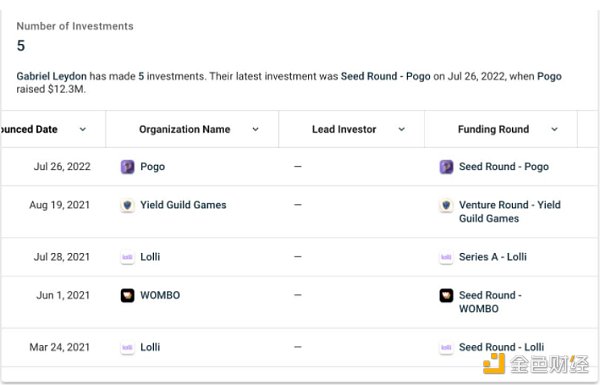The height and width of the screenshot is (385, 600).
Task: Open Gabriel Leydon link in summary text
Action: 51,76
